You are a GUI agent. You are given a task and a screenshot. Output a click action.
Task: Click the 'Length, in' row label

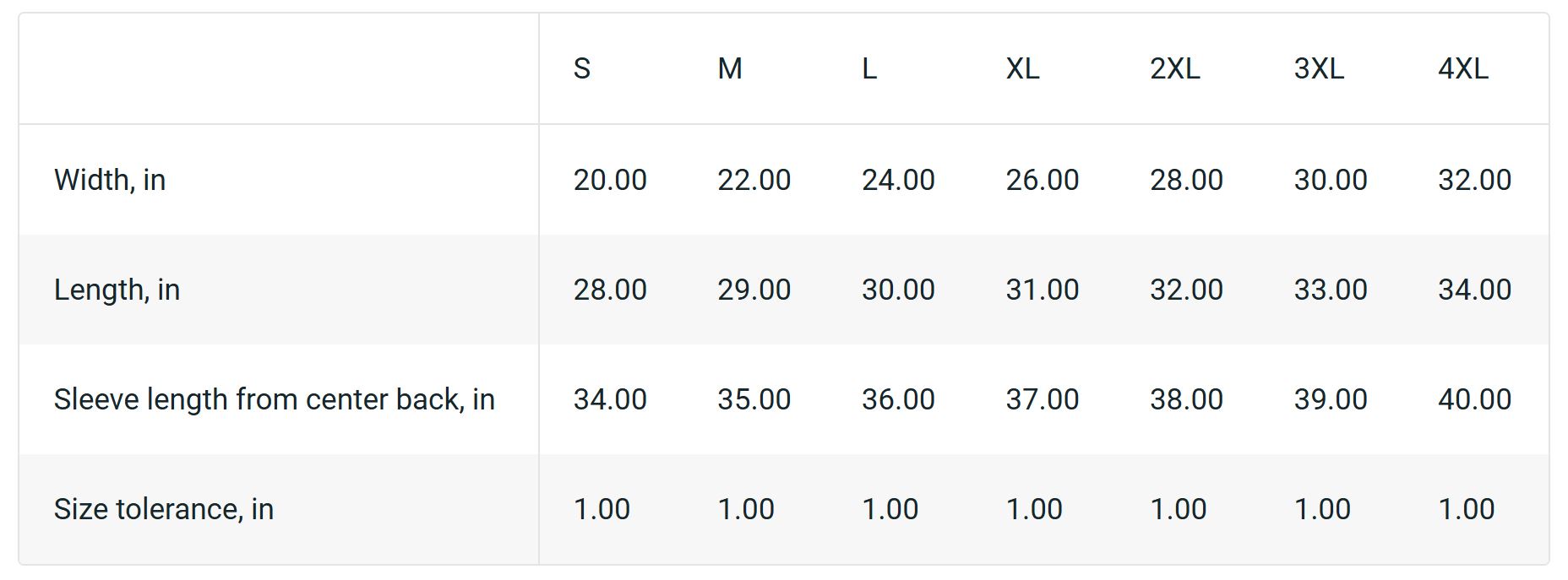[117, 290]
